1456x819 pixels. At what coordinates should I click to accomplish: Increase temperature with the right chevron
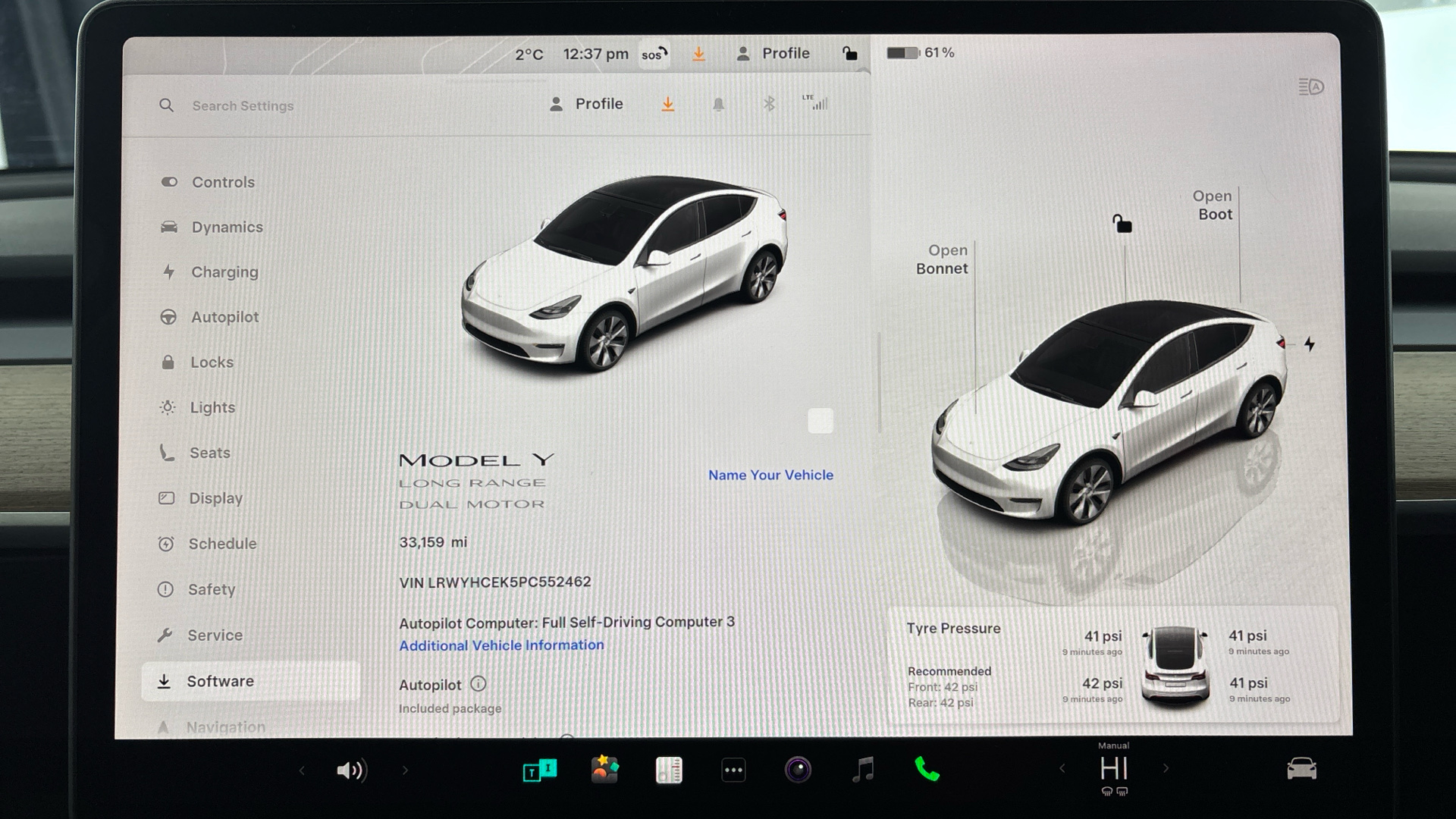click(x=1166, y=769)
